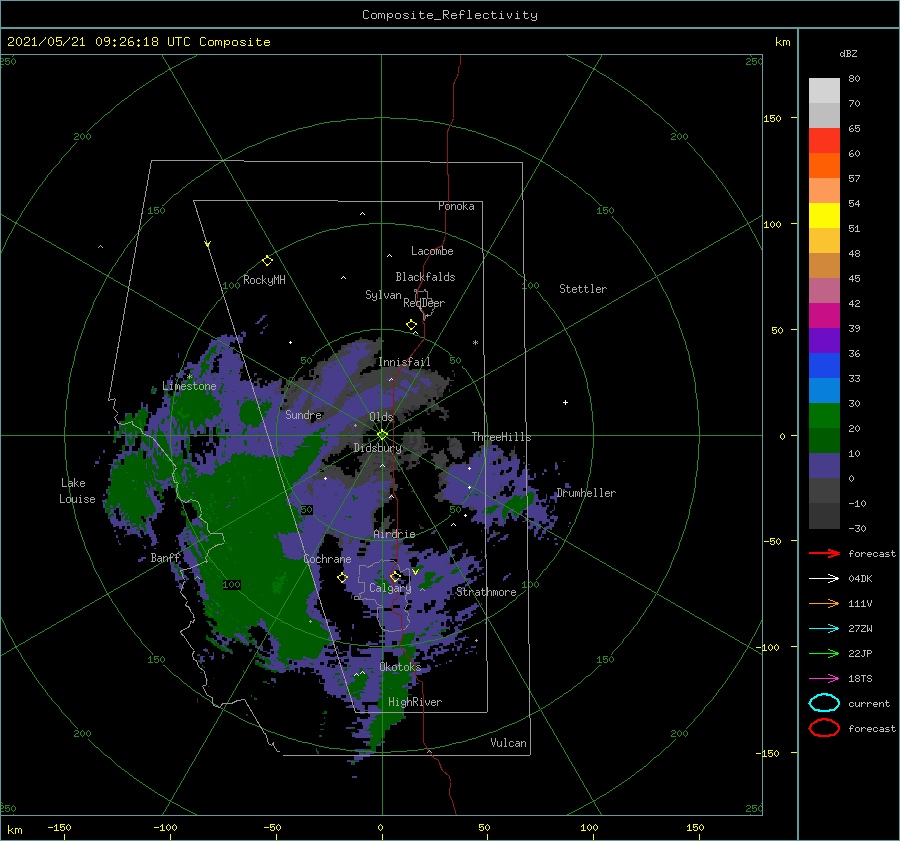Click the Lacombe label
900x841 pixels.
click(x=432, y=251)
